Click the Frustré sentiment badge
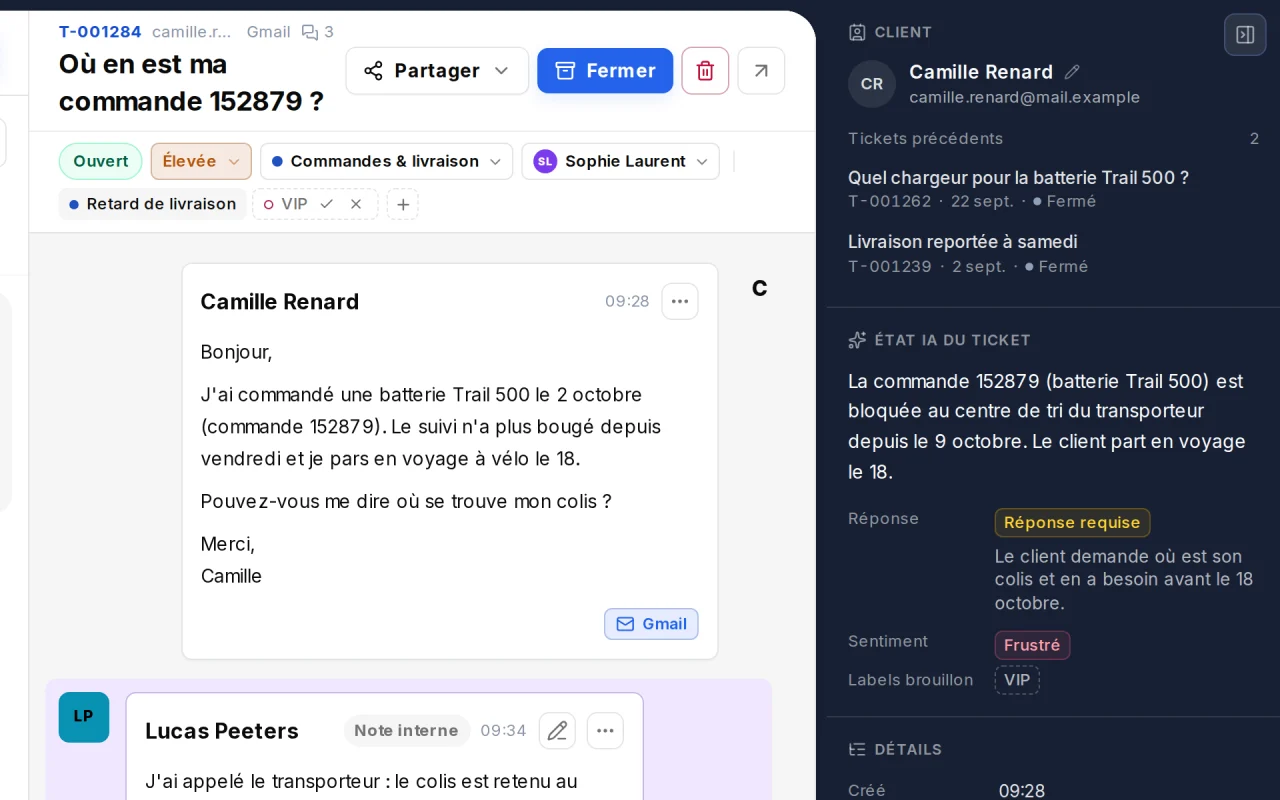Image resolution: width=1280 pixels, height=800 pixels. (1032, 645)
